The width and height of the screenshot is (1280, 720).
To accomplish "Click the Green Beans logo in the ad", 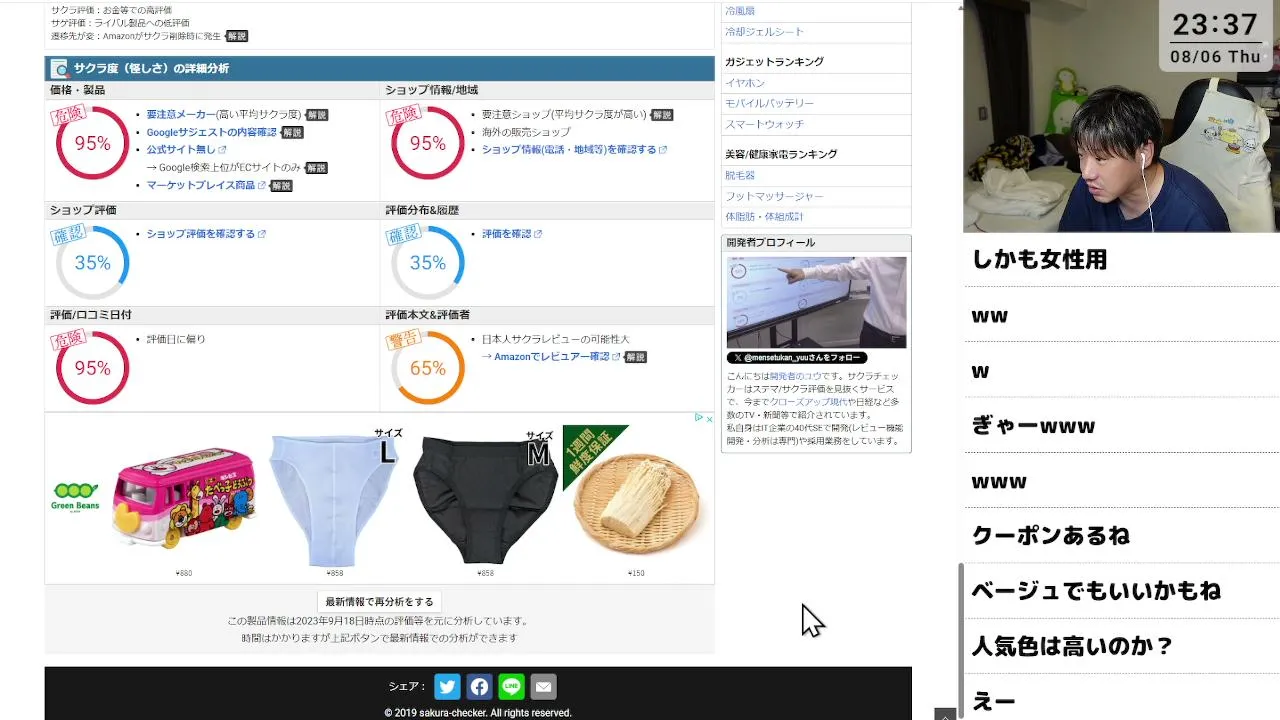I will click(x=75, y=497).
